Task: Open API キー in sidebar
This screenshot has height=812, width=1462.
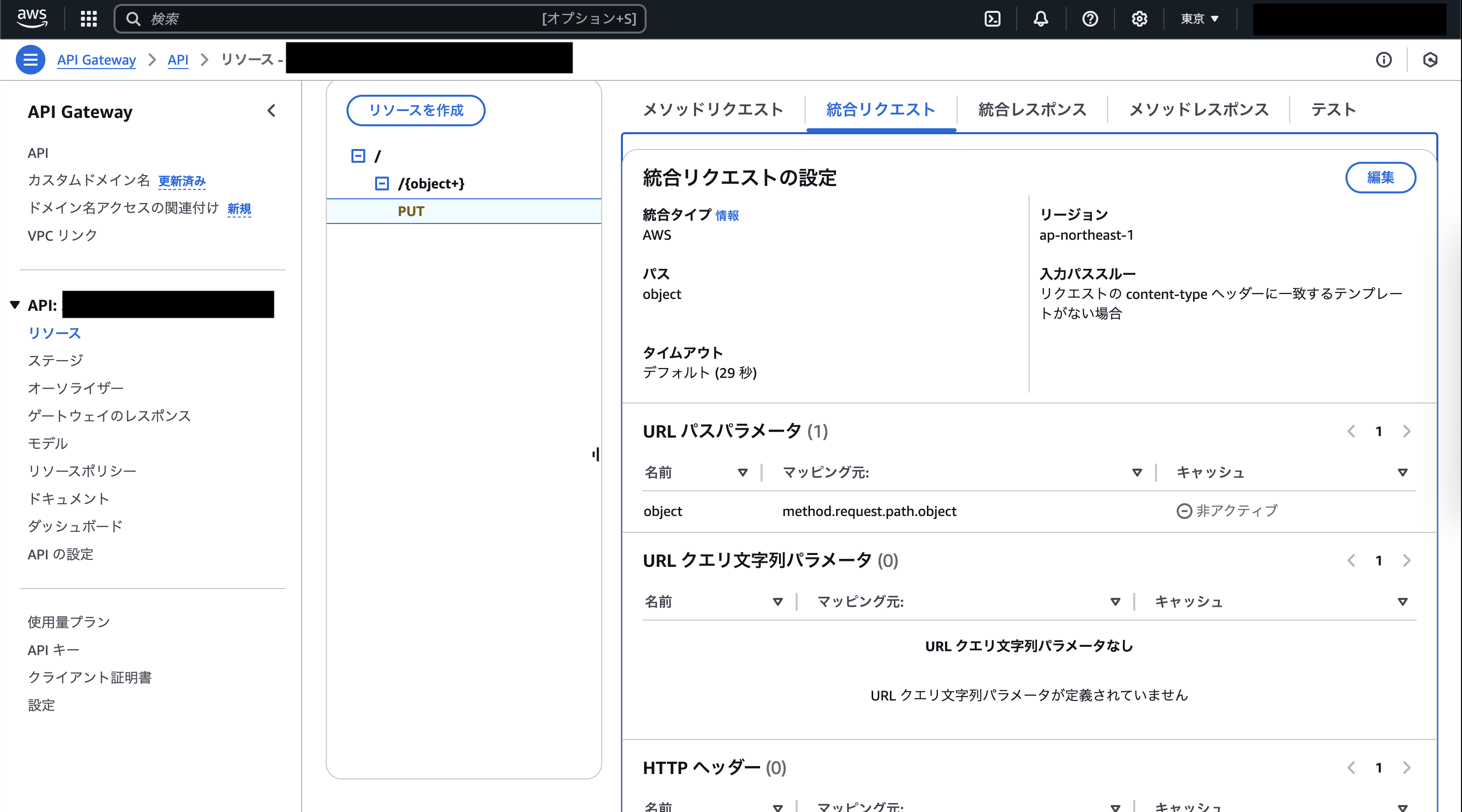Action: tap(53, 650)
